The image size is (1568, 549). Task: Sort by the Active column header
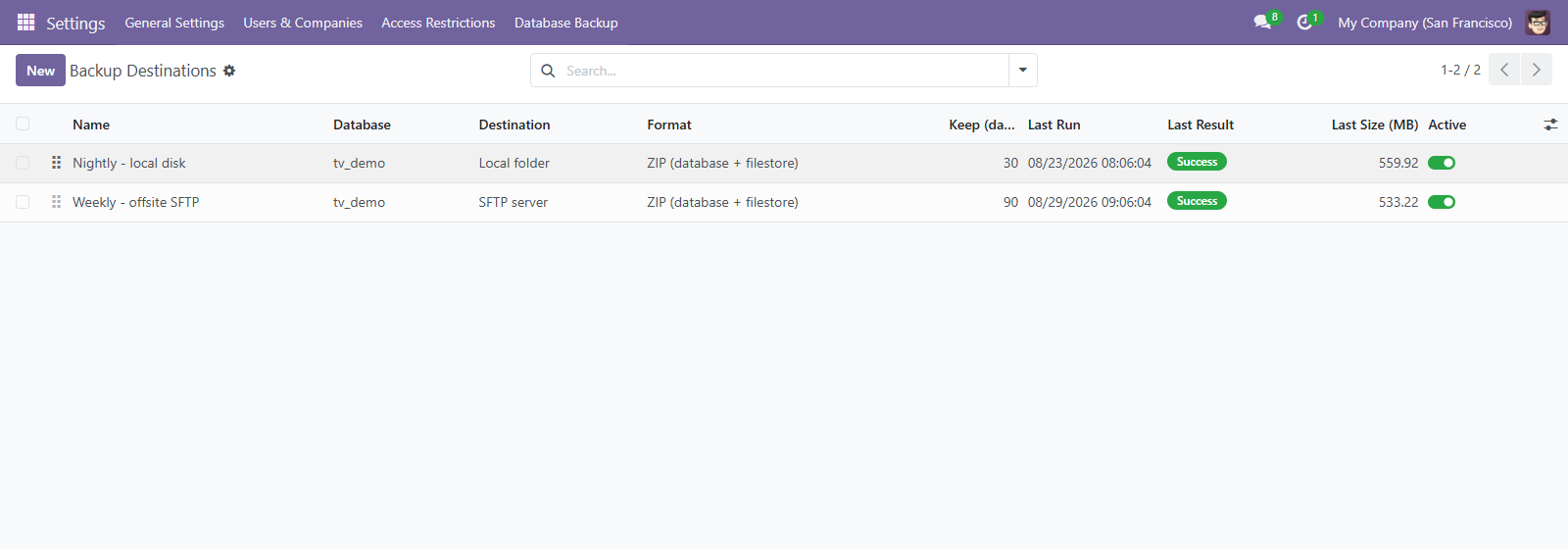click(x=1447, y=125)
